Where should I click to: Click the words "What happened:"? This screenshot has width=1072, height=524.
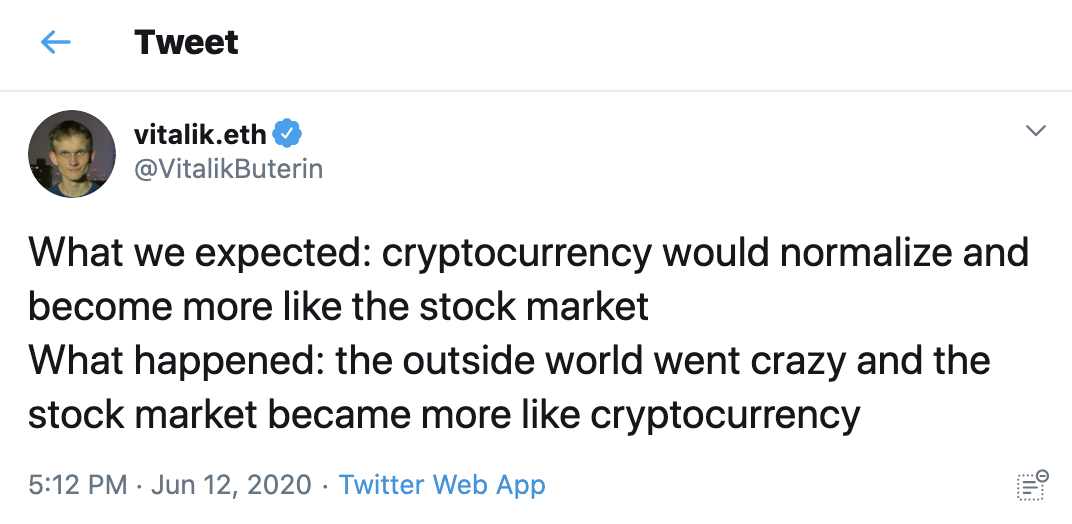pyautogui.click(x=175, y=360)
